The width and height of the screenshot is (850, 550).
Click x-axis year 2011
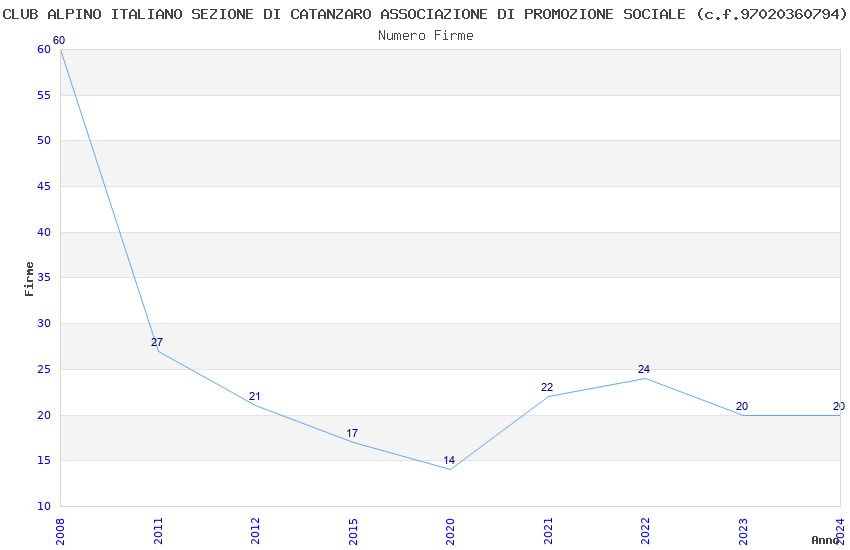point(158,531)
